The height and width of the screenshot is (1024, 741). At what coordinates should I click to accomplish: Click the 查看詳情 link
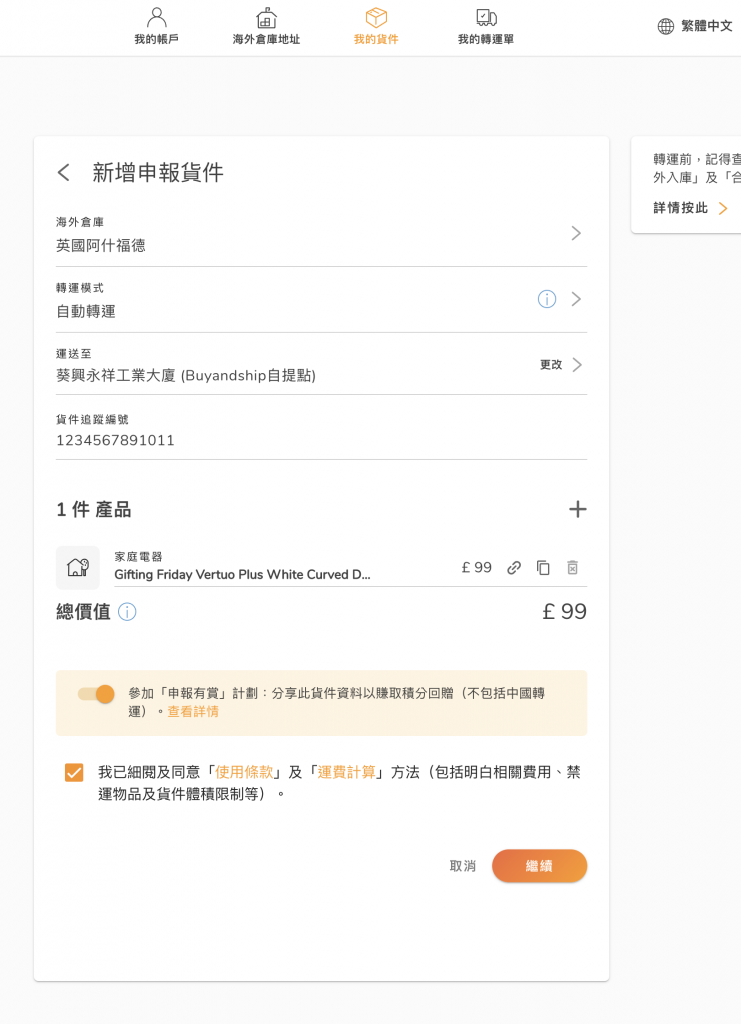click(x=193, y=712)
